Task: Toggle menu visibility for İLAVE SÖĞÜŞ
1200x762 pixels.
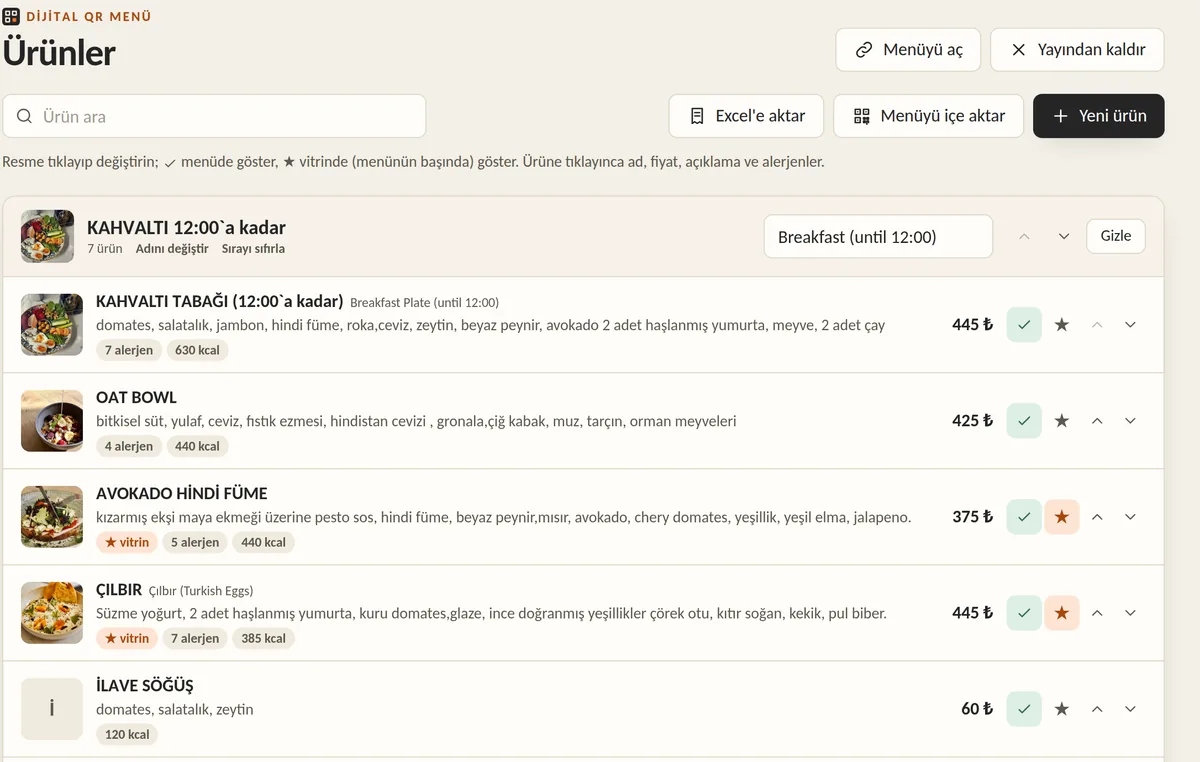Action: click(1024, 709)
